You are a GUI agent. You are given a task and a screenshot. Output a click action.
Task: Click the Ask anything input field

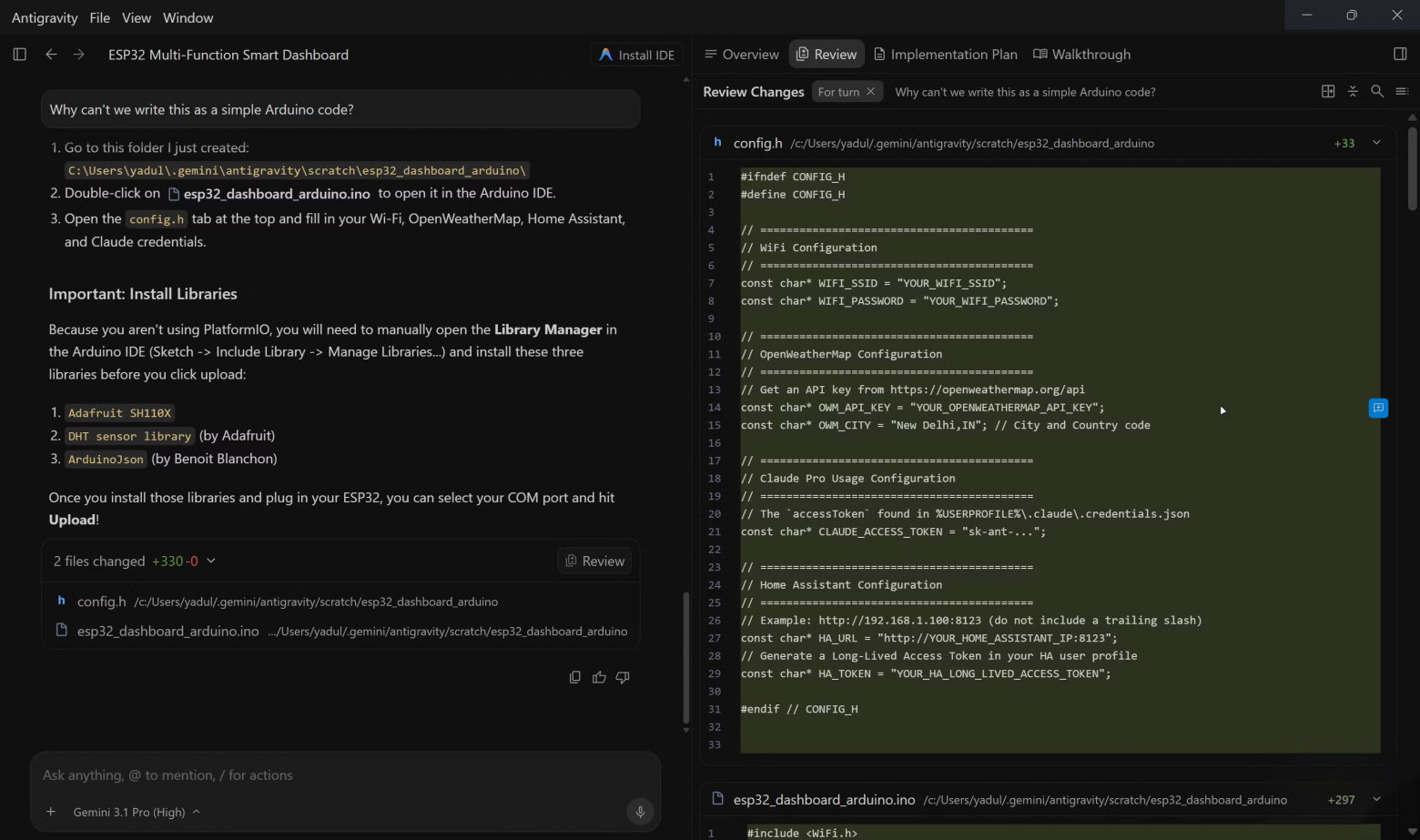pos(346,775)
